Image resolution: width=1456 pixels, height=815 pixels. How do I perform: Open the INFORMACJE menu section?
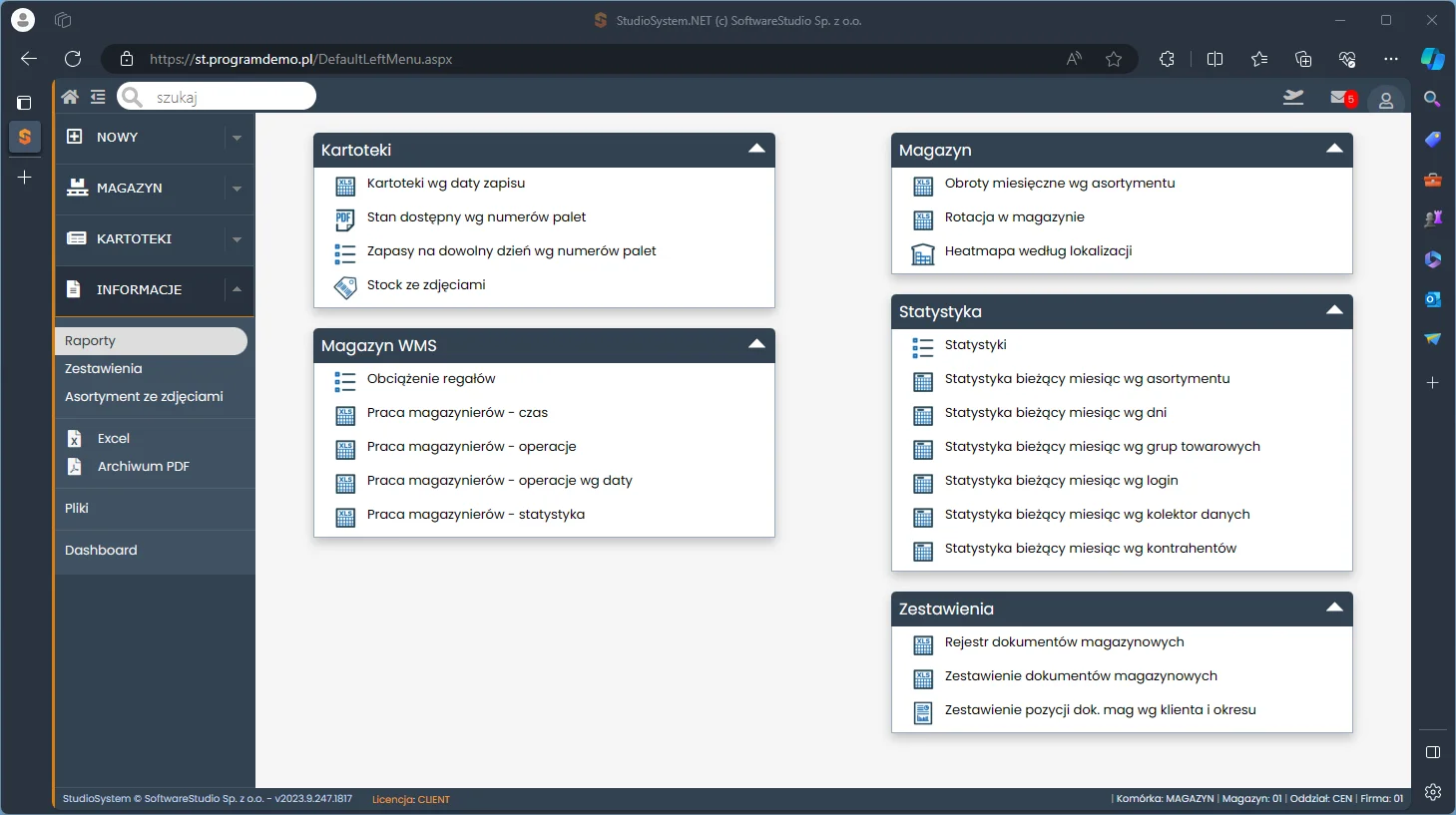[139, 290]
